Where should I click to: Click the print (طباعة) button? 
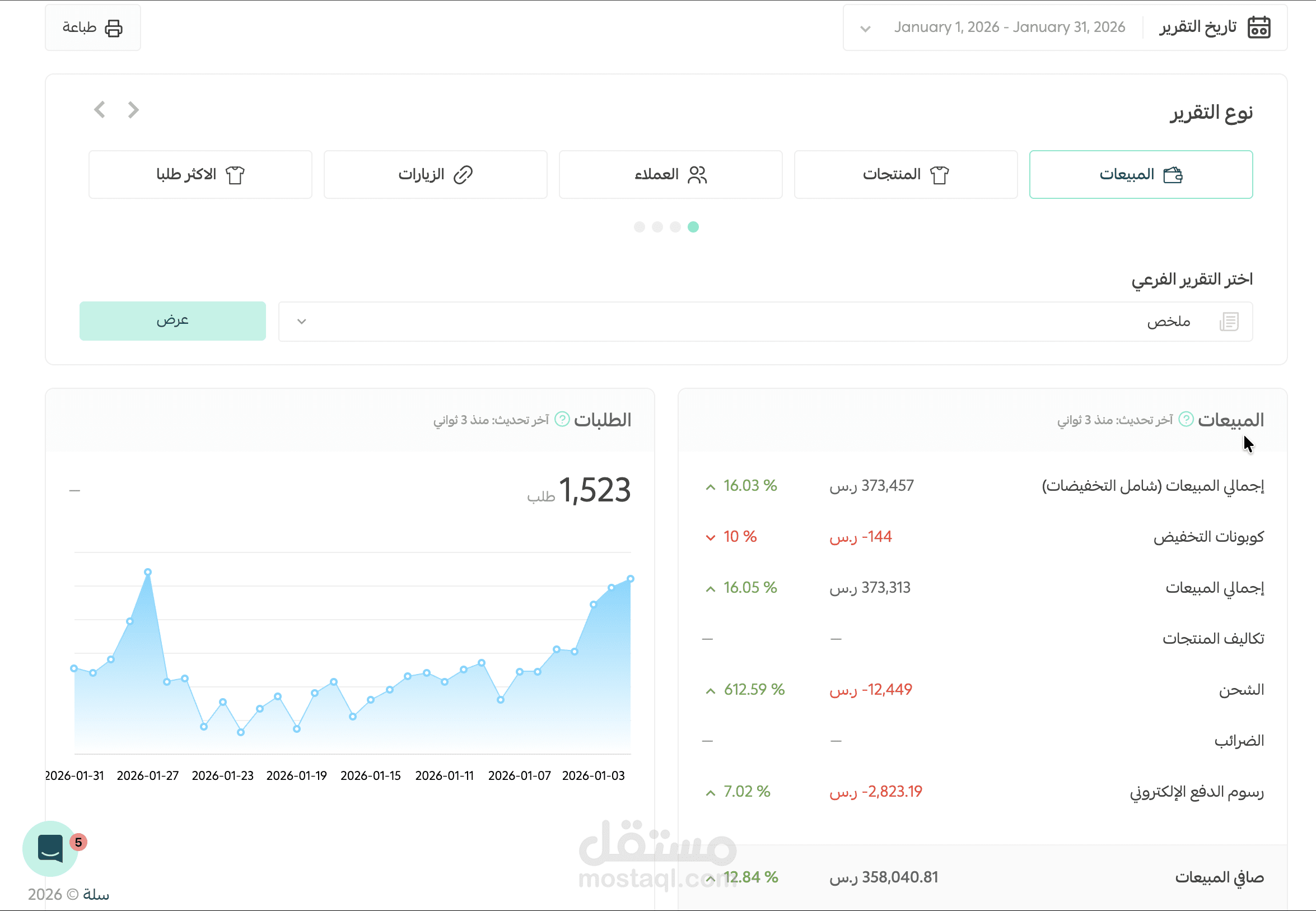(x=93, y=27)
